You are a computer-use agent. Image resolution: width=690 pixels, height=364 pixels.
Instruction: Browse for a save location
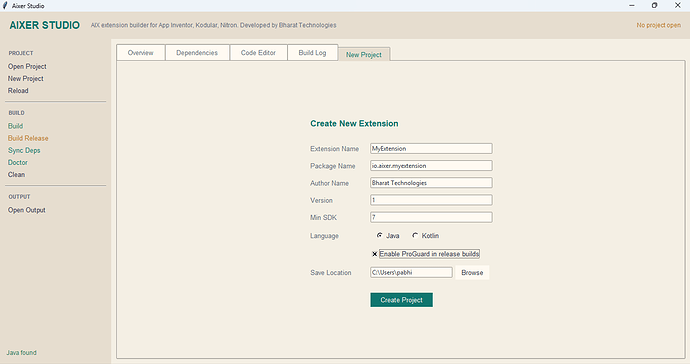472,272
